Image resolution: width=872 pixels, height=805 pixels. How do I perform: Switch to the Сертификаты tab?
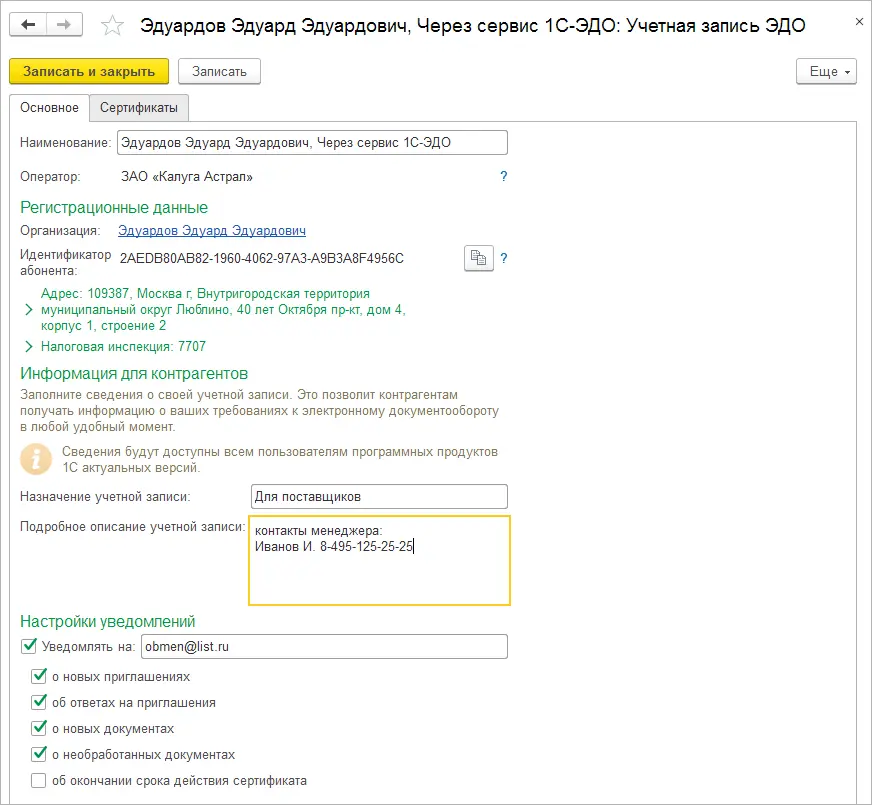139,107
